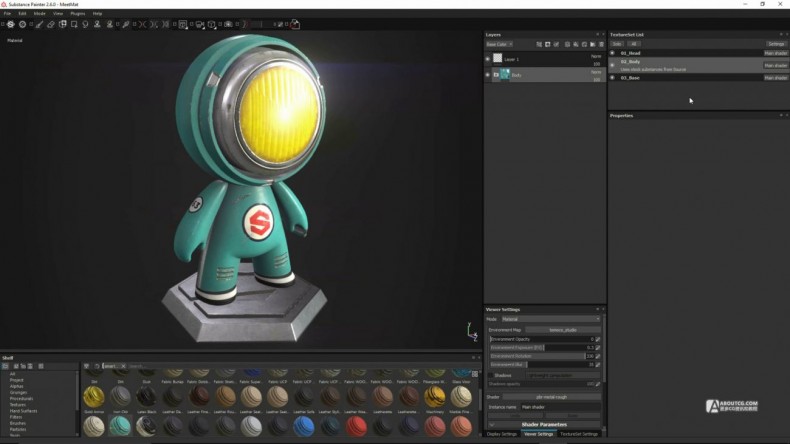The height and width of the screenshot is (444, 790).
Task: Enable the Shadows checkbox in Viewer Settings
Action: (x=490, y=375)
